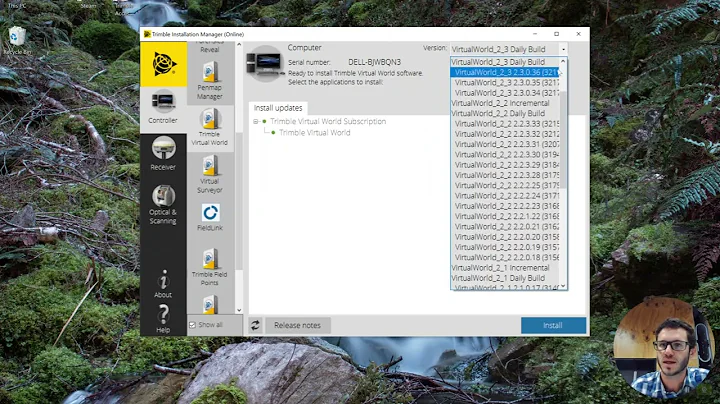Viewport: 720px width, 404px height.
Task: Pick VirtualWorld_2_3 Daily Build list entry
Action: click(505, 62)
